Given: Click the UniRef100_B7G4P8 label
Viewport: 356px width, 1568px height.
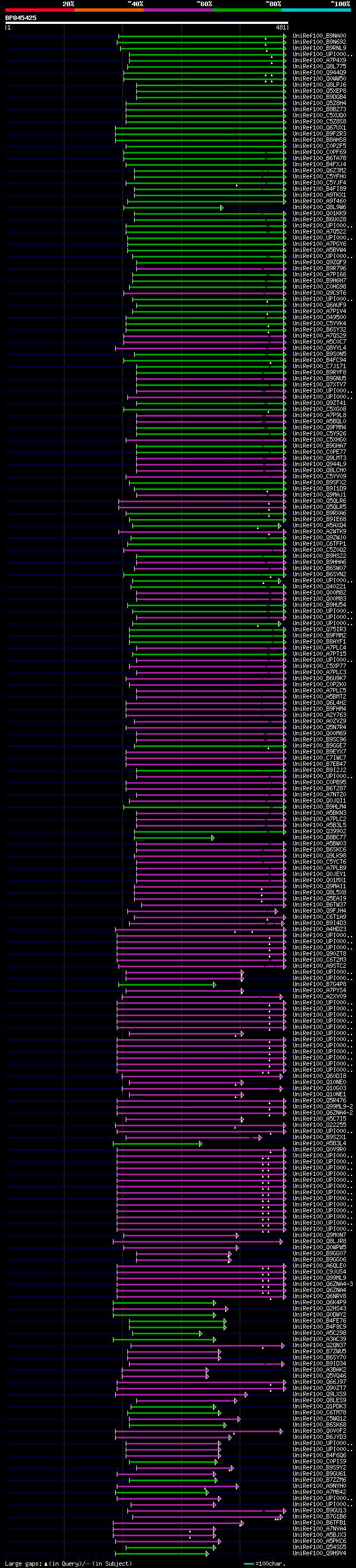Looking at the screenshot, I should 319,983.
